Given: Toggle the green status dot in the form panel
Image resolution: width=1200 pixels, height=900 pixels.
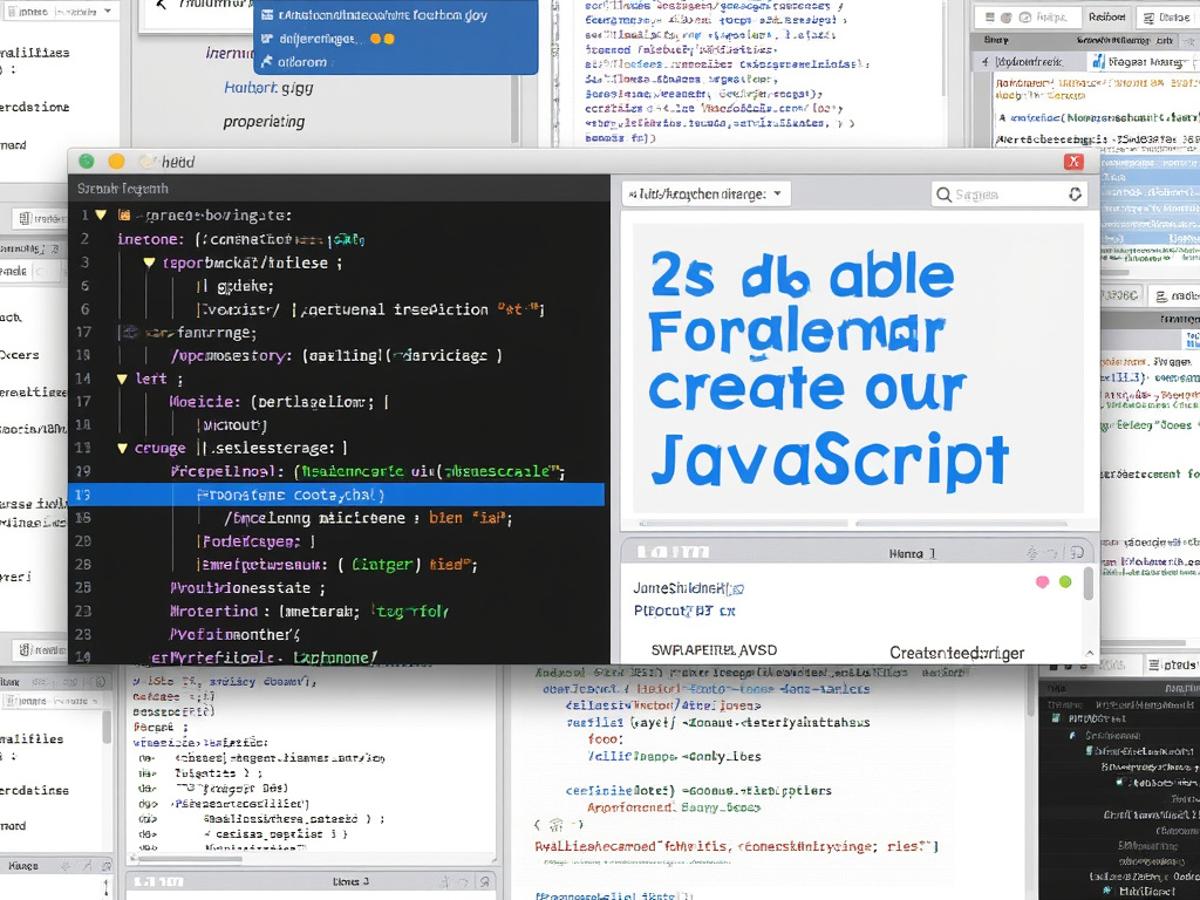Looking at the screenshot, I should [1065, 581].
